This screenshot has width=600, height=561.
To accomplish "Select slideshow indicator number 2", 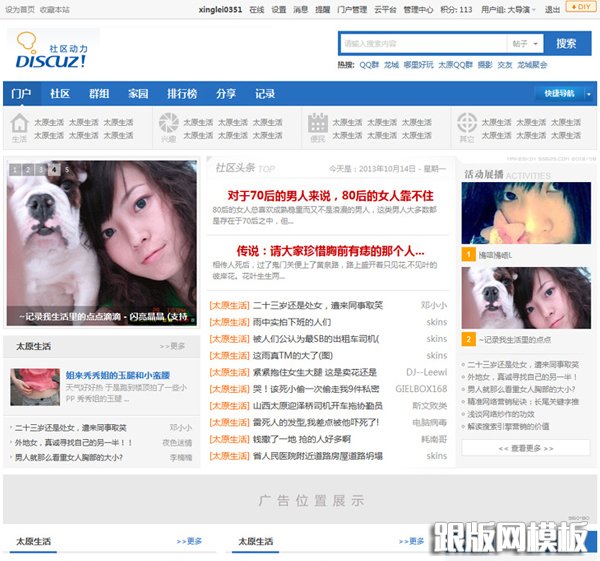I will coord(28,170).
